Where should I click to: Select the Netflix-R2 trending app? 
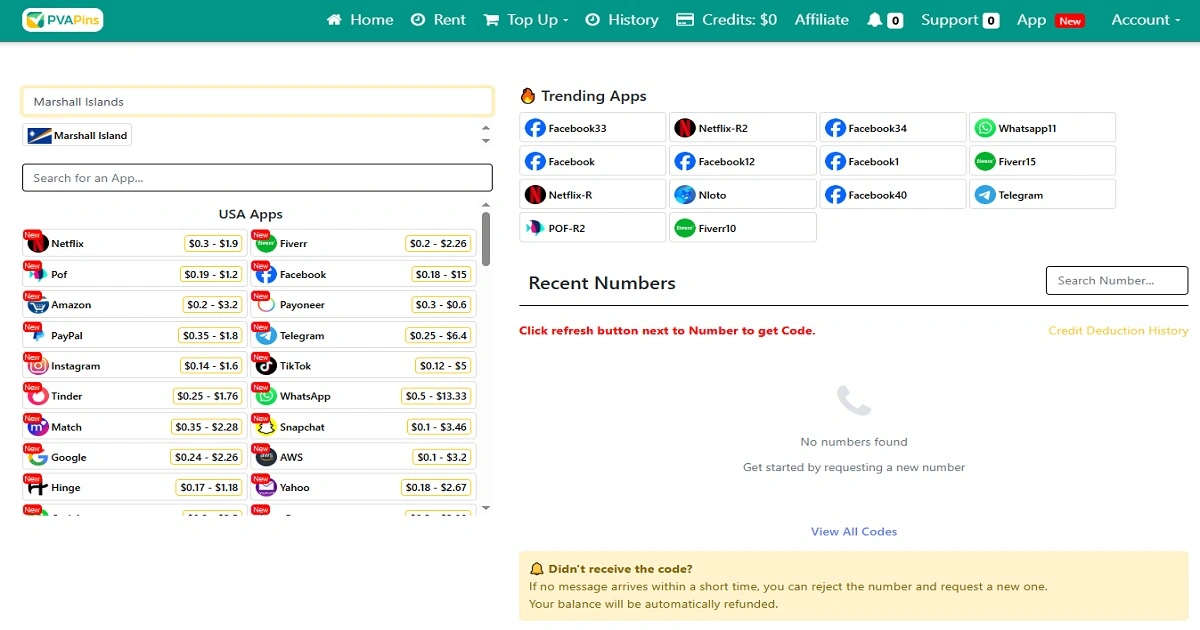[x=743, y=128]
